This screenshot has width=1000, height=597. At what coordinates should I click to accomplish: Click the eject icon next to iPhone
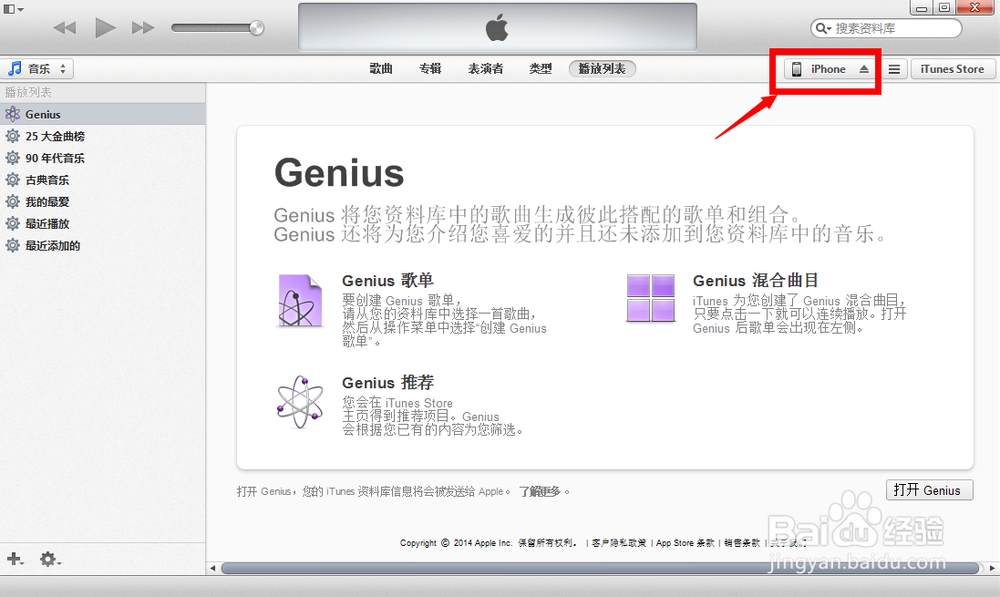tap(864, 69)
